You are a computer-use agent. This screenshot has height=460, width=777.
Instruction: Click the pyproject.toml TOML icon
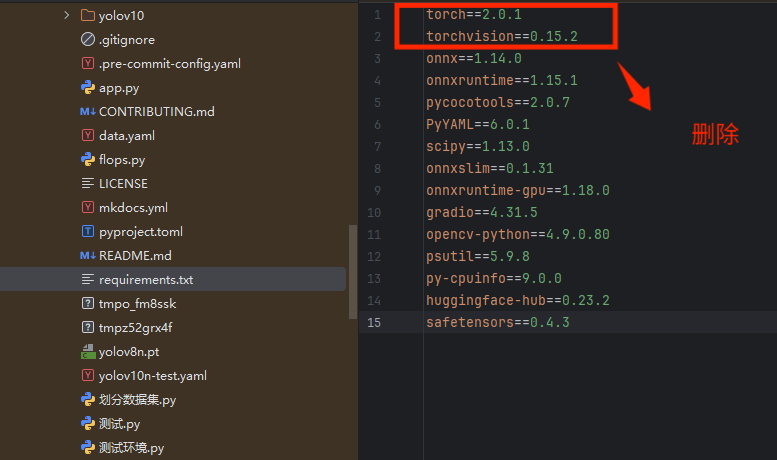88,231
